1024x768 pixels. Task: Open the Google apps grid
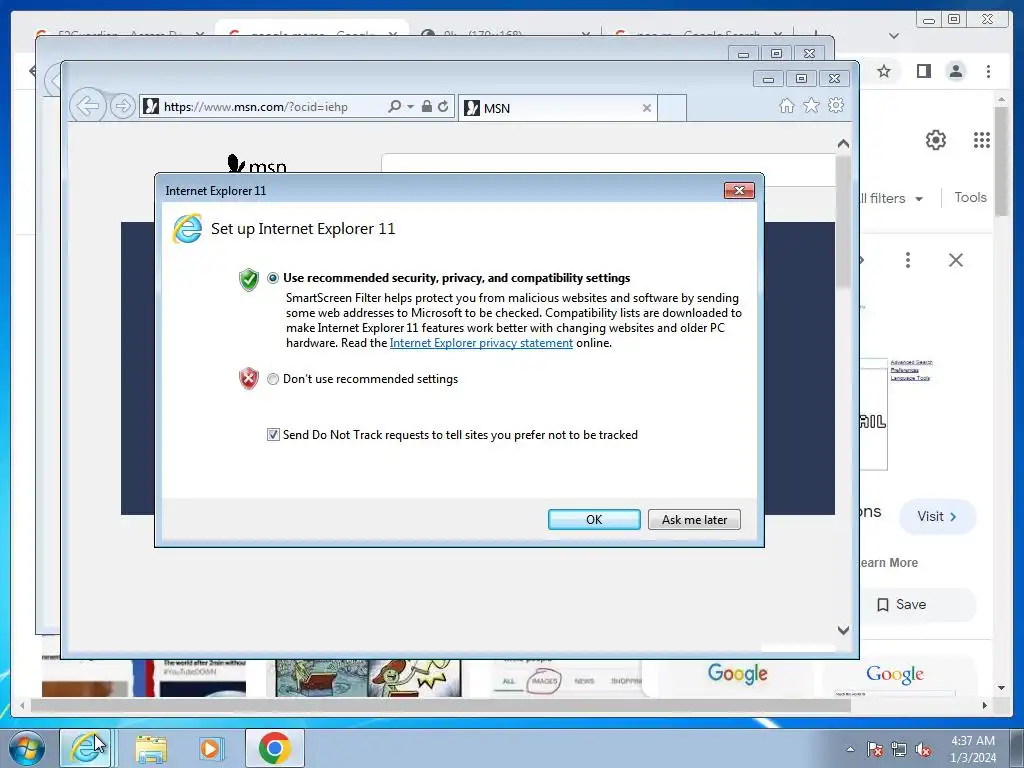click(x=982, y=140)
